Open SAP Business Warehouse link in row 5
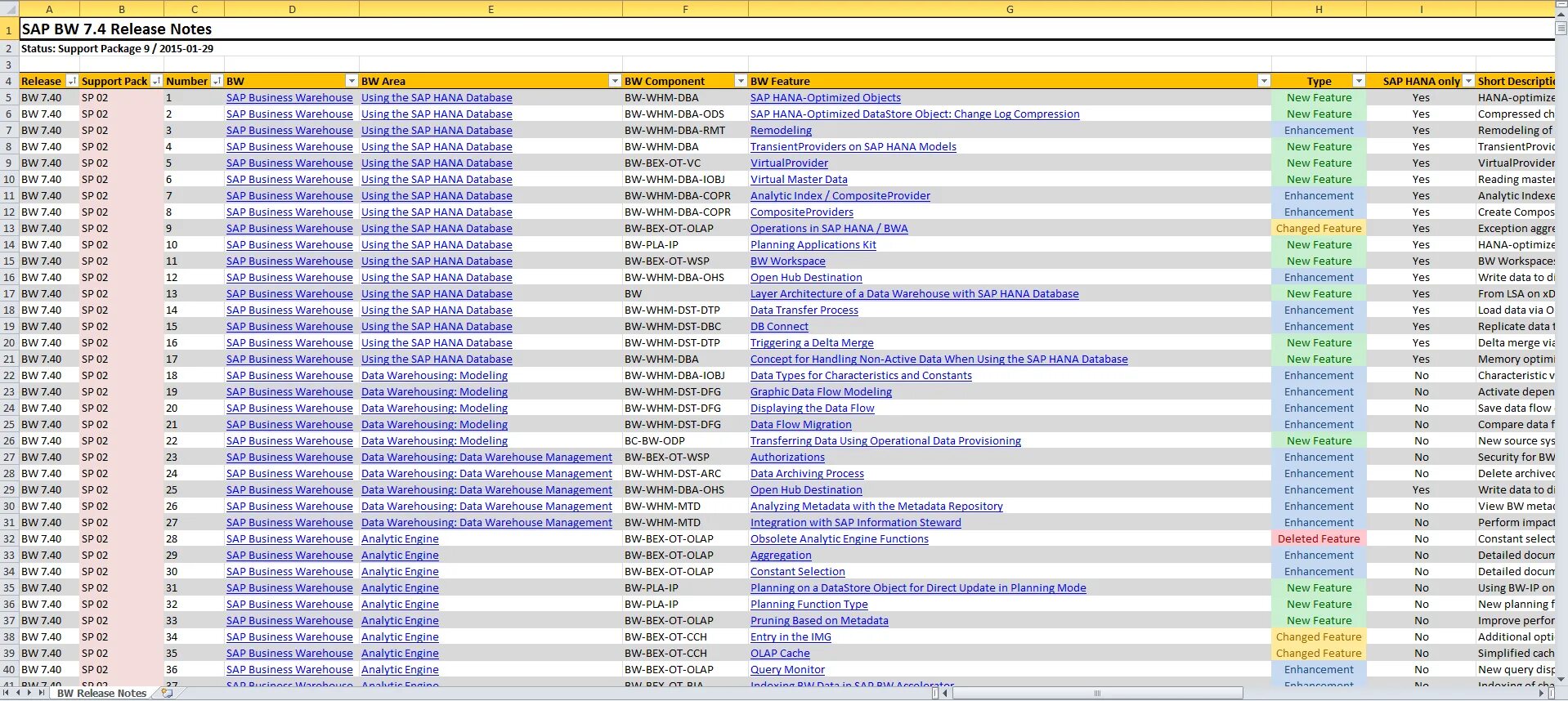 pos(289,97)
